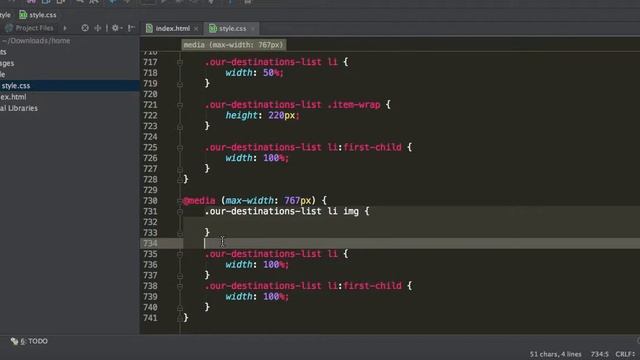Click 'width: 100%;' on line 739

pos(257,297)
